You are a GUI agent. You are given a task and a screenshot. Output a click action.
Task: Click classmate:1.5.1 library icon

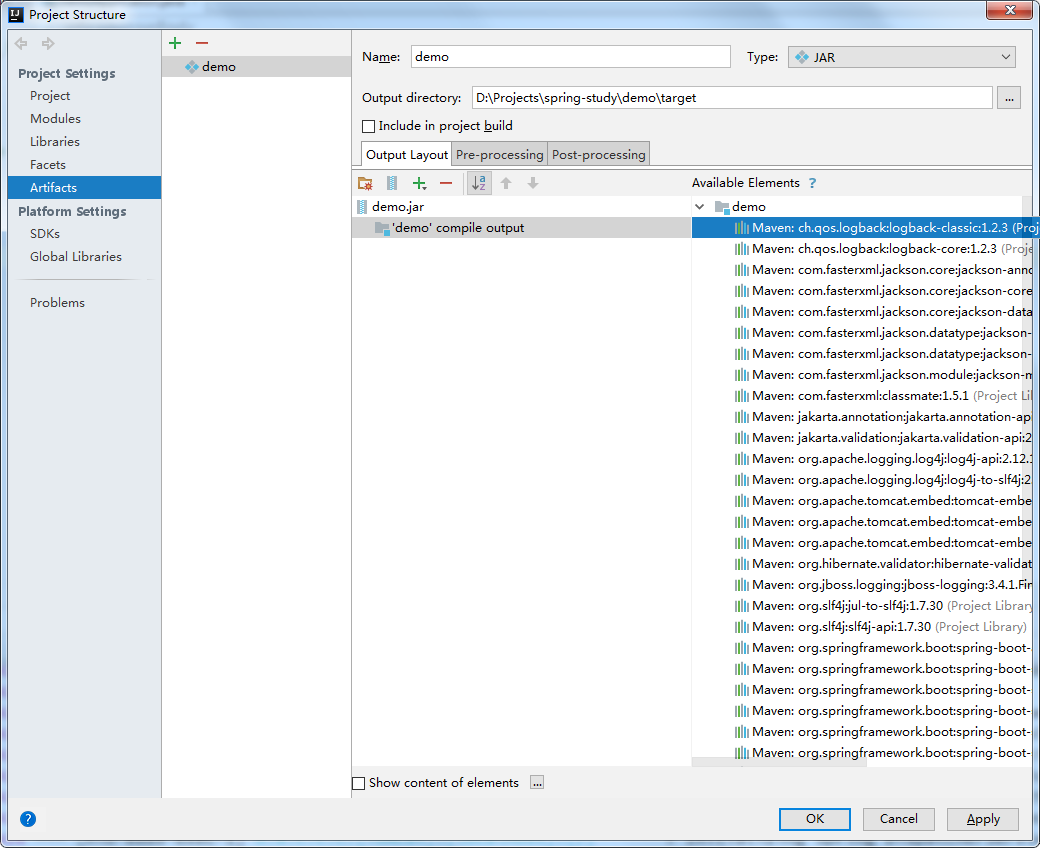[x=742, y=396]
